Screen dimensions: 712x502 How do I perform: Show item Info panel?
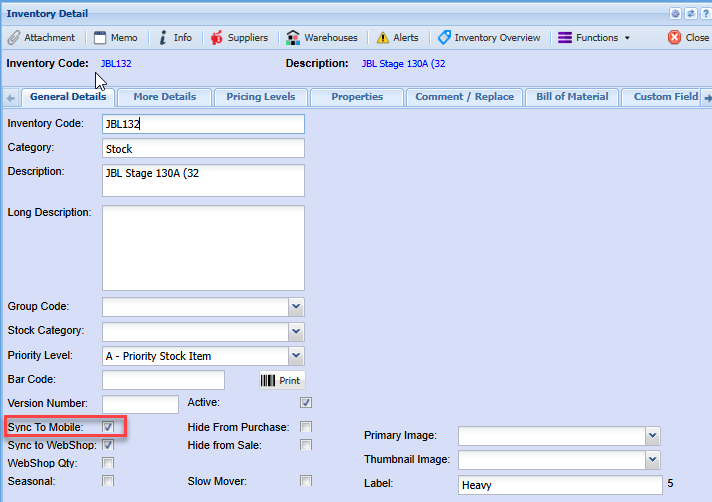175,38
